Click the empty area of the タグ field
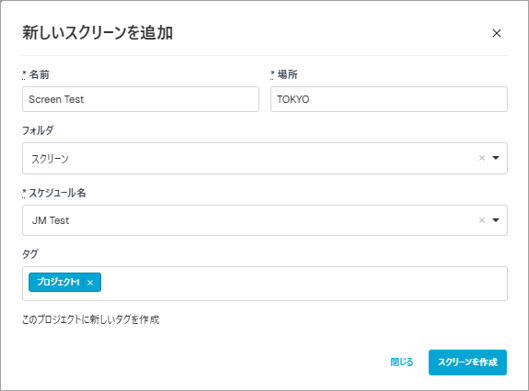Viewport: 529px width, 391px height. (x=304, y=283)
